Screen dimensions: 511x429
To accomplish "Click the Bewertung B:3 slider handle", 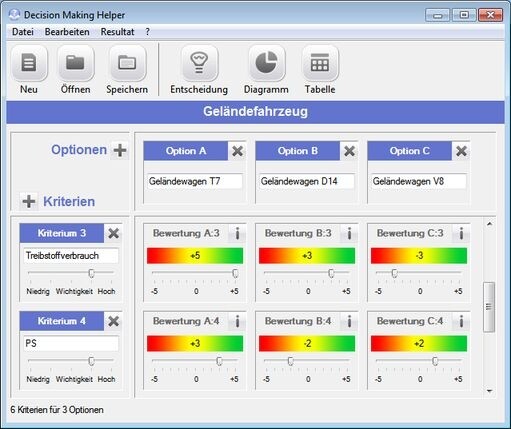I will (x=331, y=273).
